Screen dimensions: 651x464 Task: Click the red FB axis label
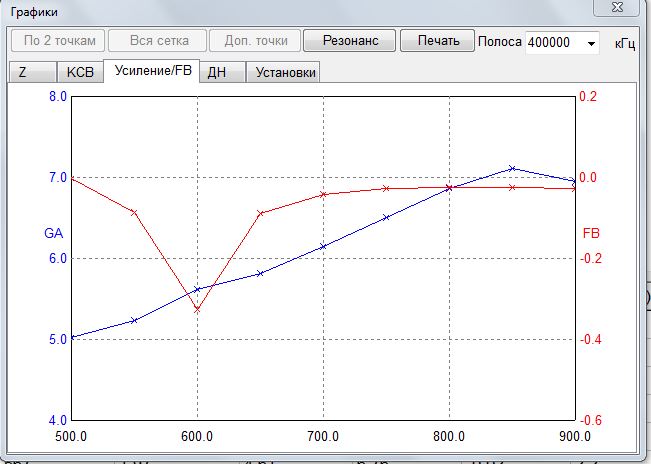pyautogui.click(x=591, y=233)
